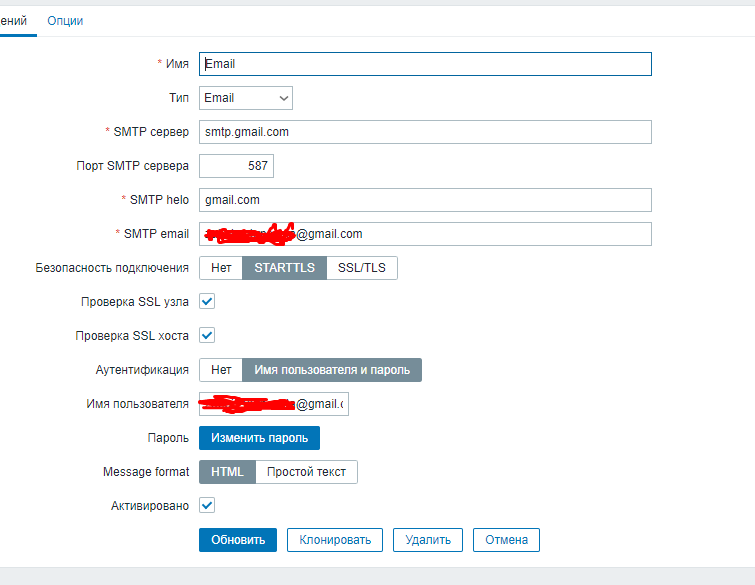Choose STARTTLS connection security
755x585 pixels.
tap(285, 268)
